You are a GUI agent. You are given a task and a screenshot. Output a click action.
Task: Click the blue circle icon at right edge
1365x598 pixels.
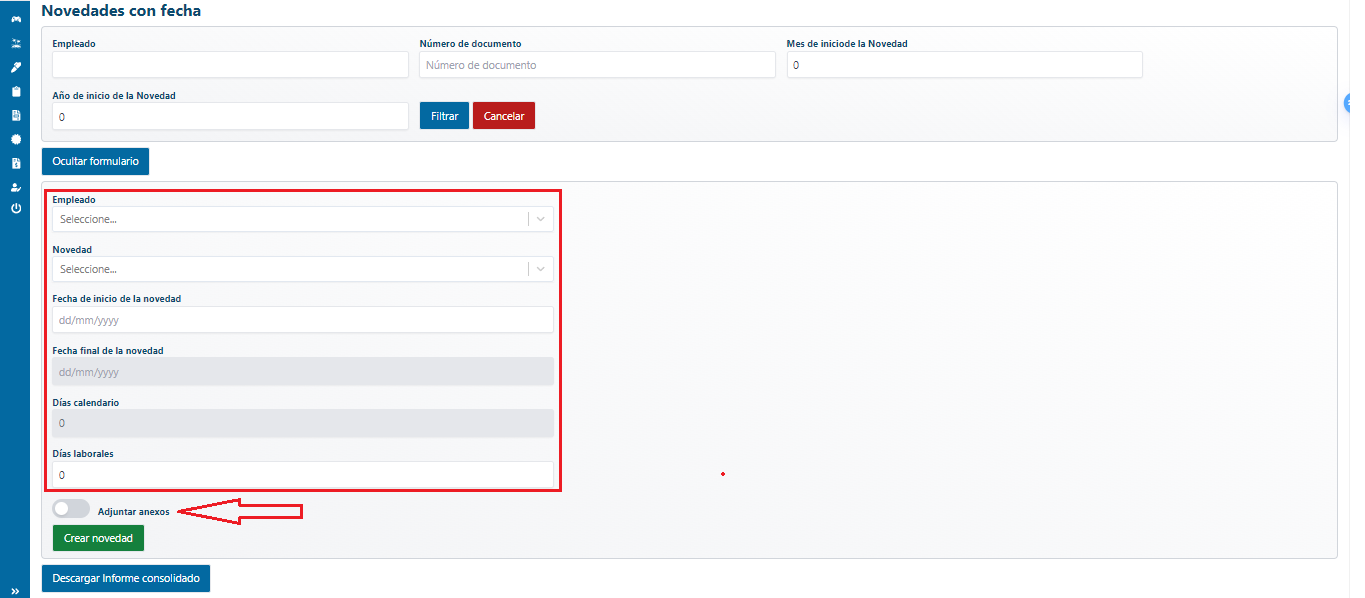tap(1346, 102)
